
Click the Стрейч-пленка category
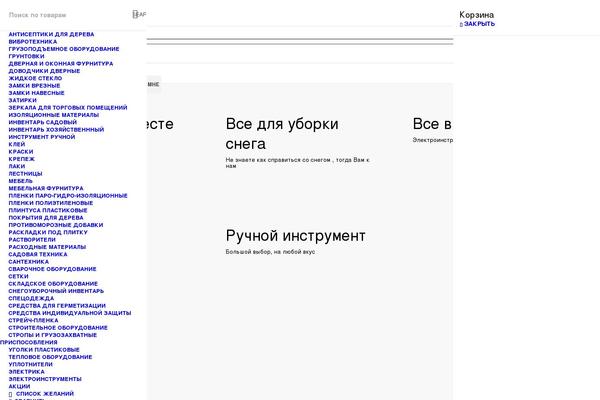33,320
